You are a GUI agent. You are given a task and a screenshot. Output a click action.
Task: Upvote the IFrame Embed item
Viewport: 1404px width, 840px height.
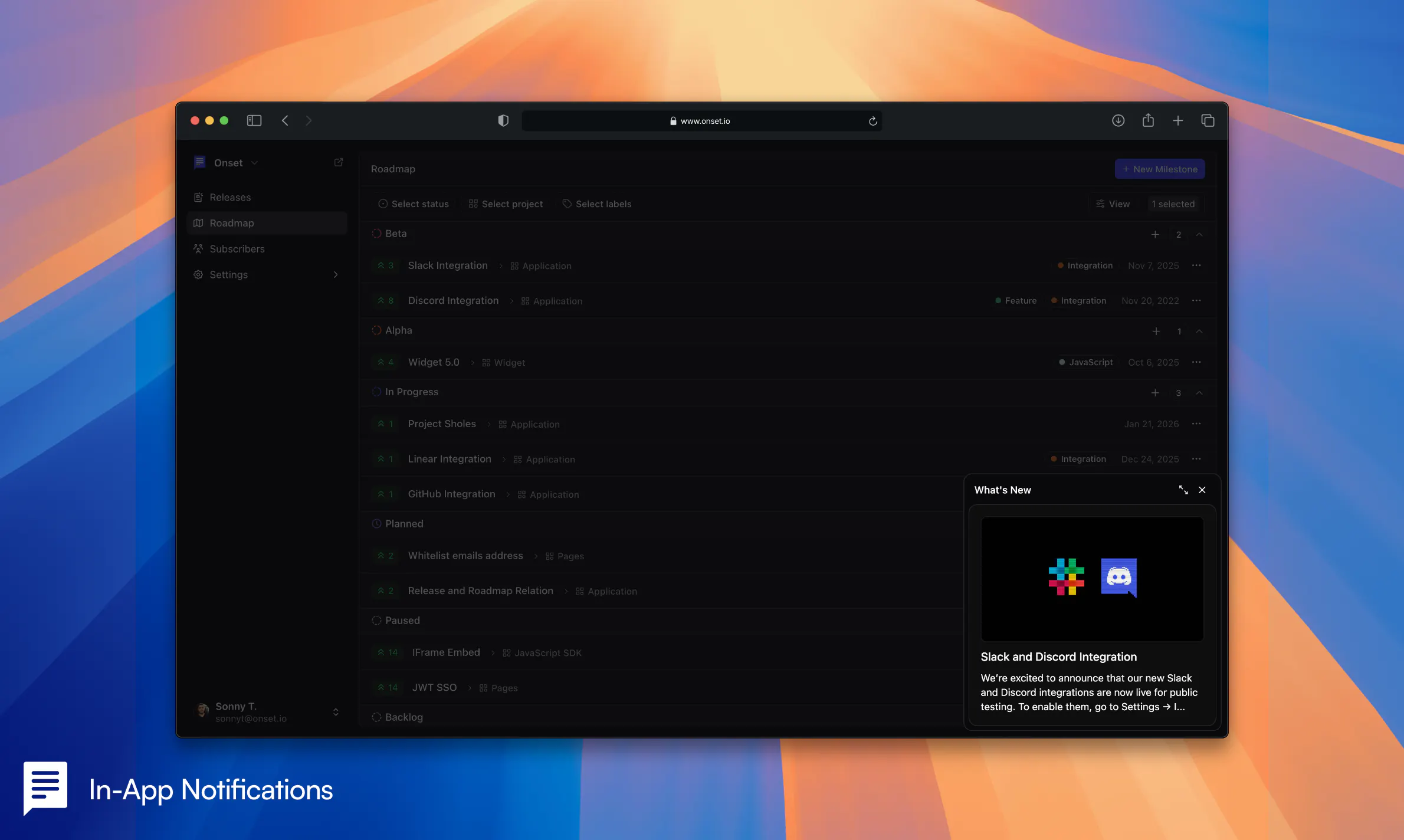pyautogui.click(x=388, y=652)
